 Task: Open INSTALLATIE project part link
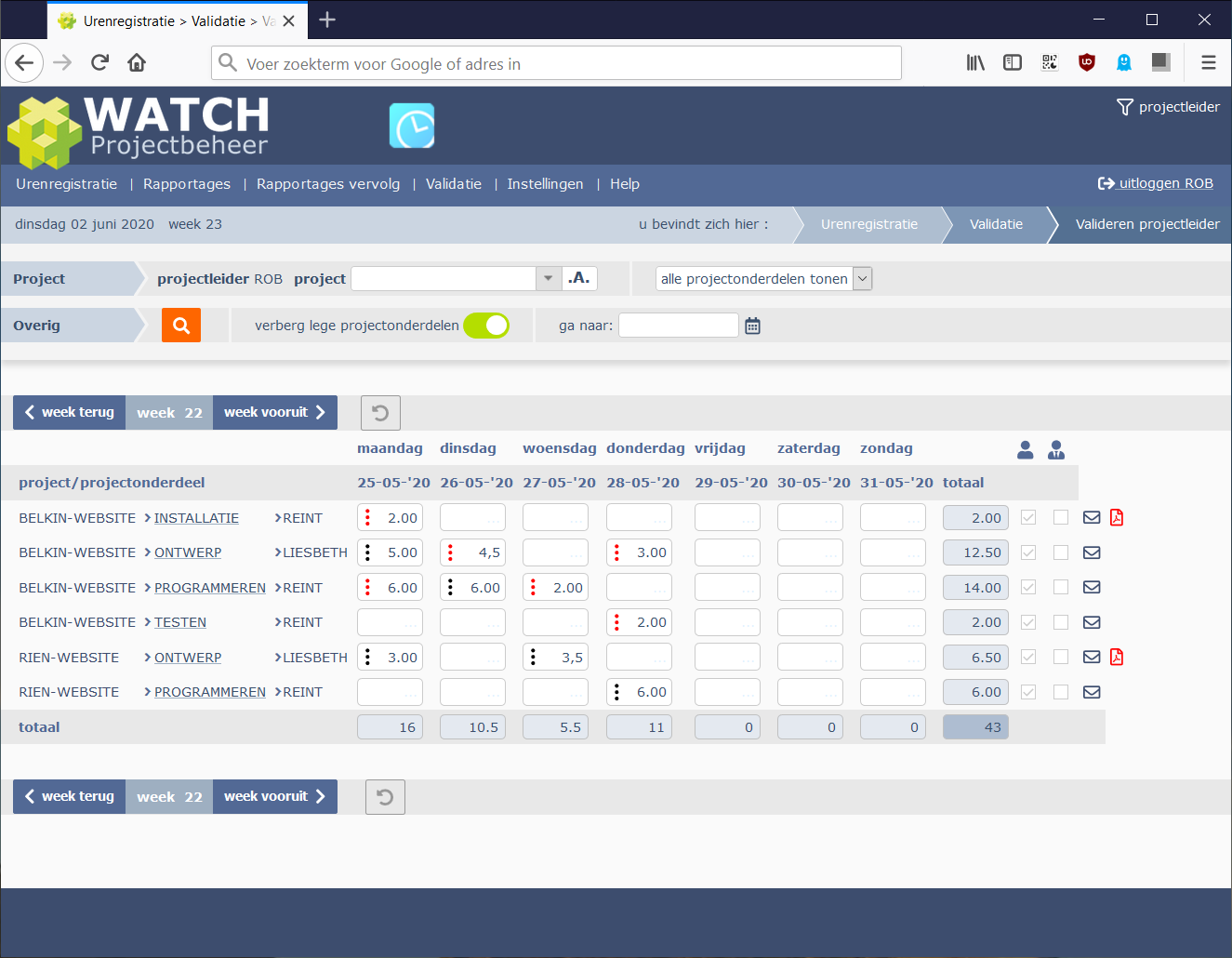tap(196, 518)
